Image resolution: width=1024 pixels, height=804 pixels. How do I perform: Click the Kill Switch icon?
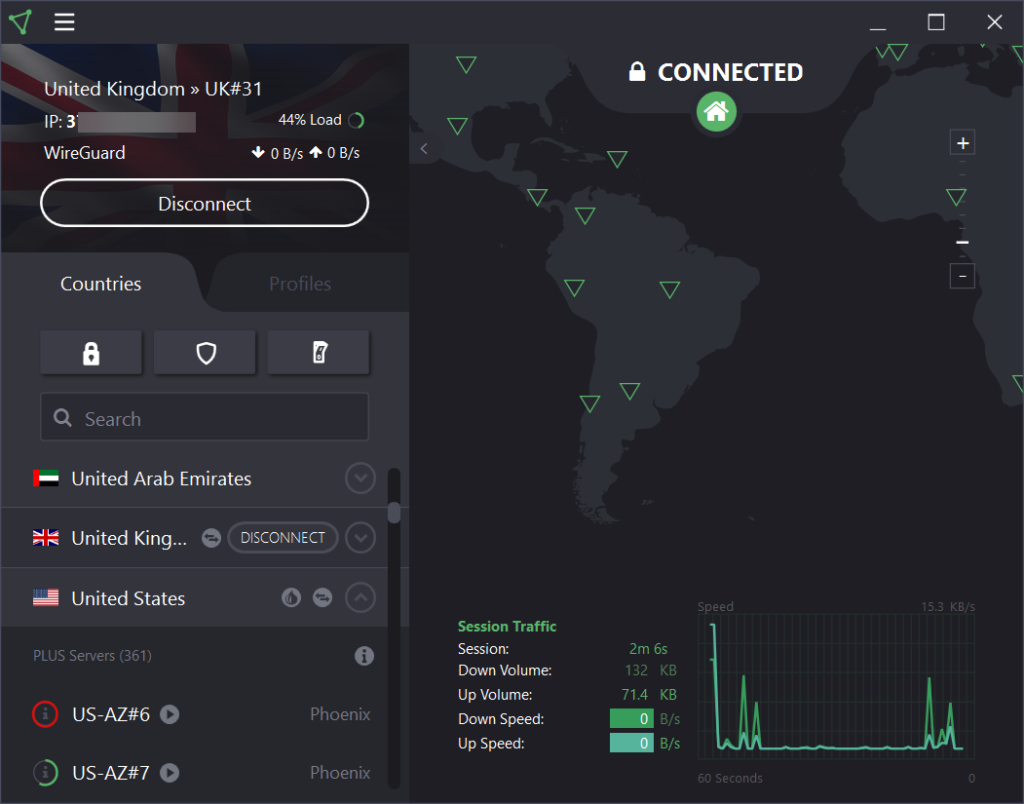click(x=318, y=352)
